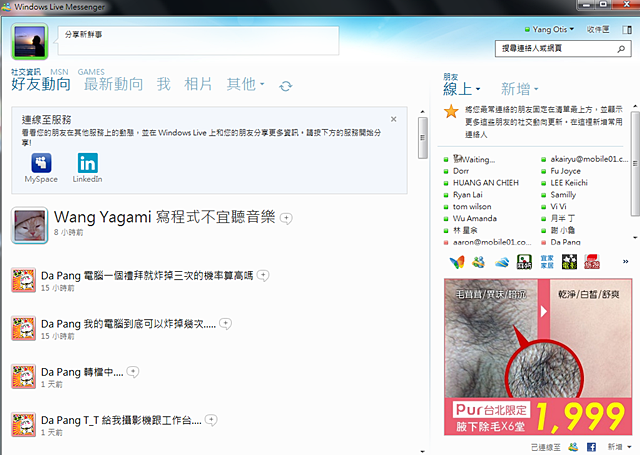Screen dimensions: 640x455
Task: Comment on Da Pang T_T post
Action: 211,420
